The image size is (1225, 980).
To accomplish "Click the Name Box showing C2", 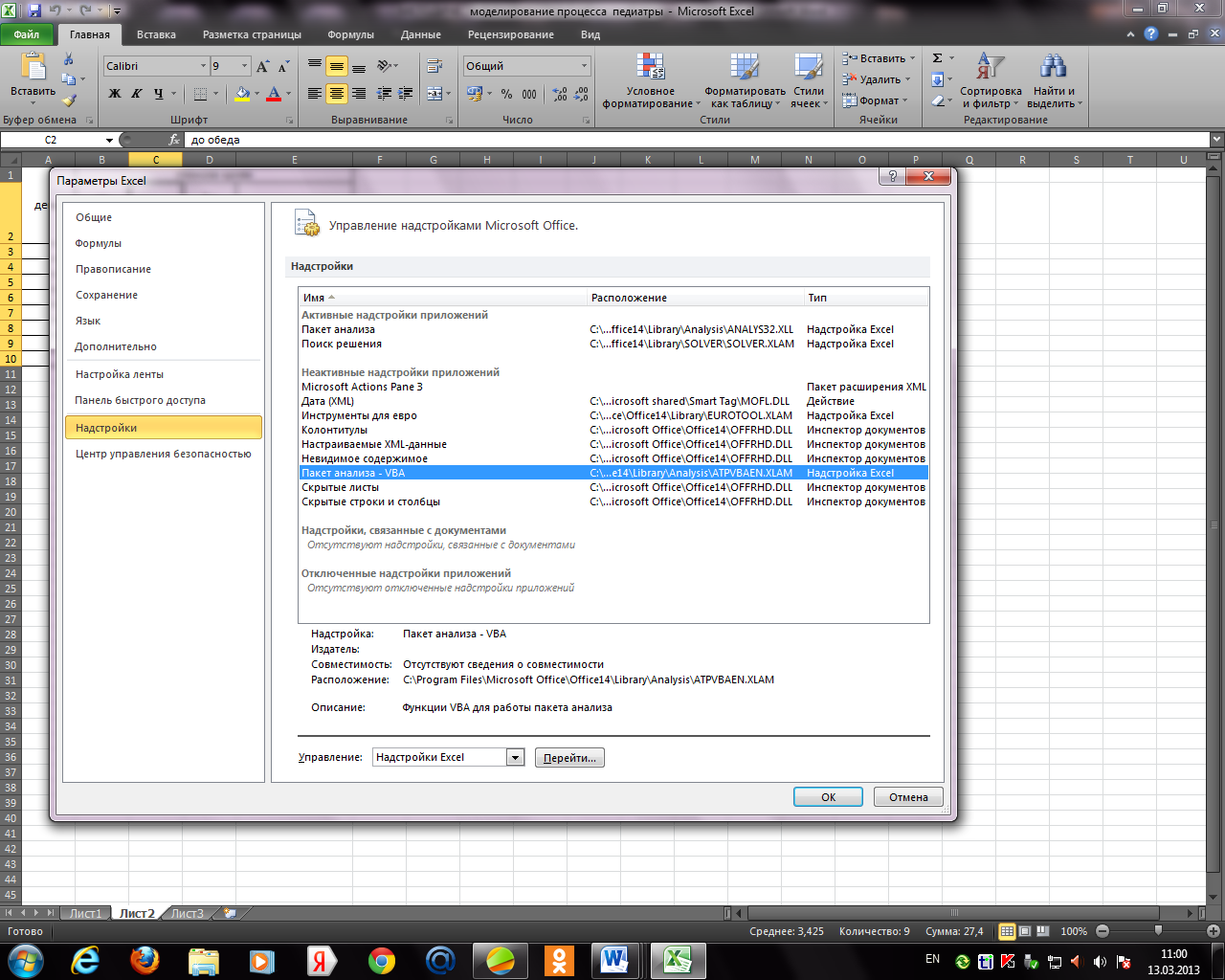I will [51, 140].
